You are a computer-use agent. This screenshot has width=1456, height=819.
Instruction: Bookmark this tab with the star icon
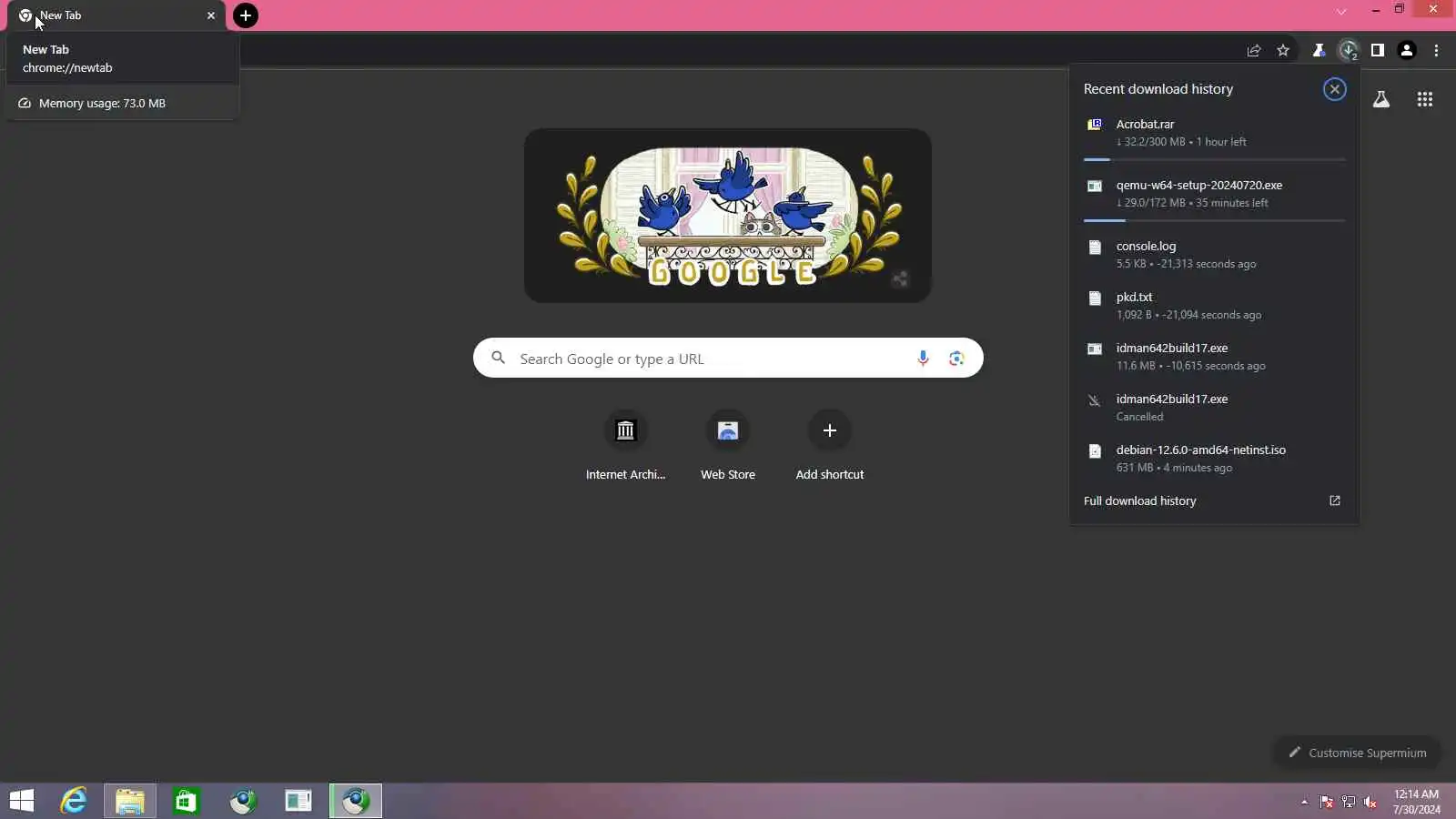tap(1283, 51)
